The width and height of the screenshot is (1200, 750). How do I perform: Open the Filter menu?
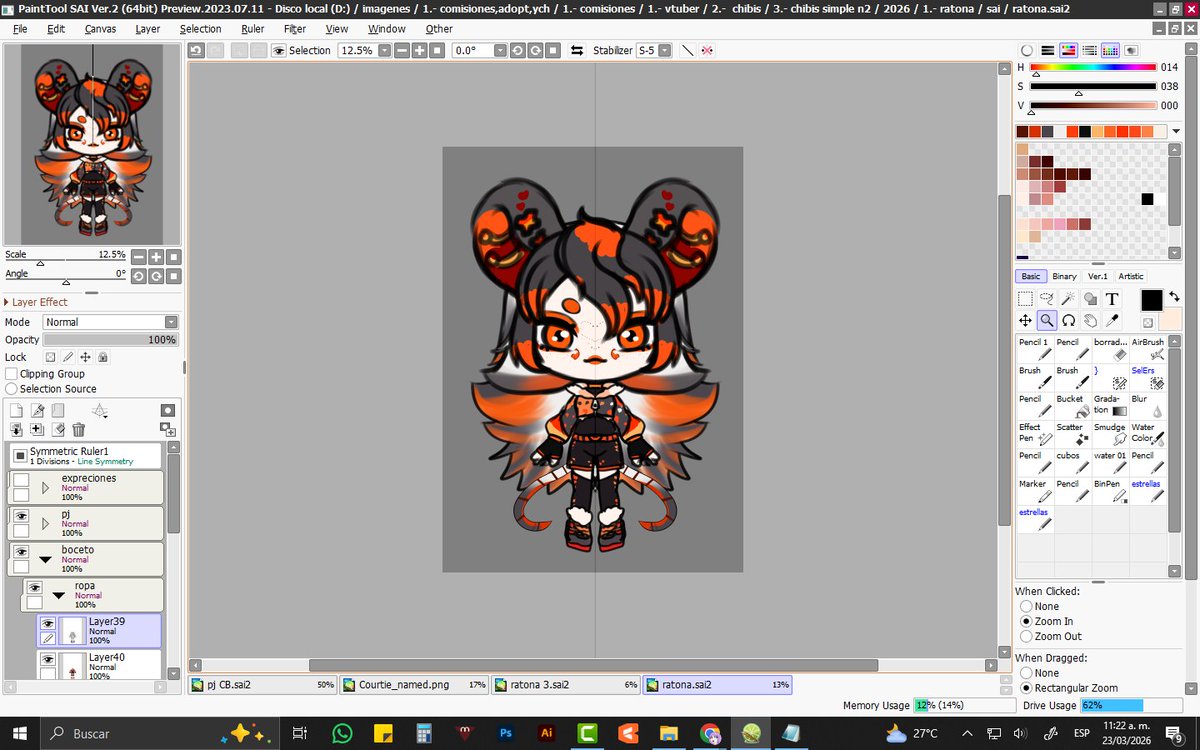point(295,29)
